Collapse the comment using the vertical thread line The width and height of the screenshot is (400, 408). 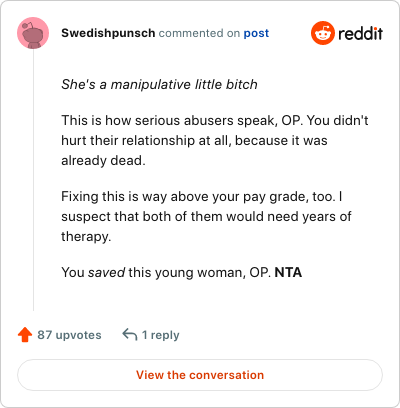(33, 180)
